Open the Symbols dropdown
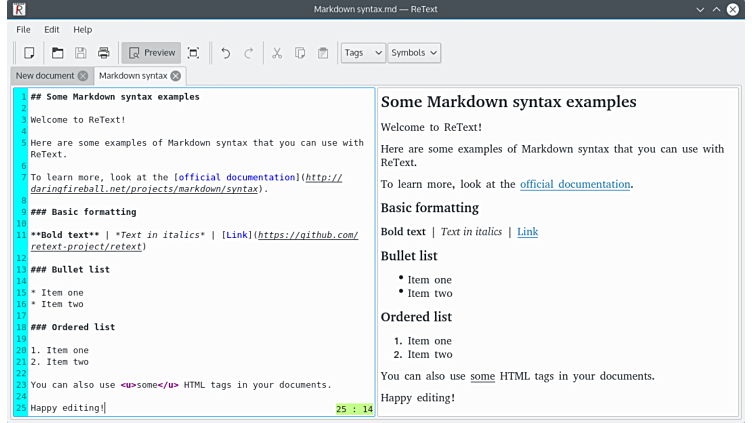The height and width of the screenshot is (423, 752). (414, 53)
